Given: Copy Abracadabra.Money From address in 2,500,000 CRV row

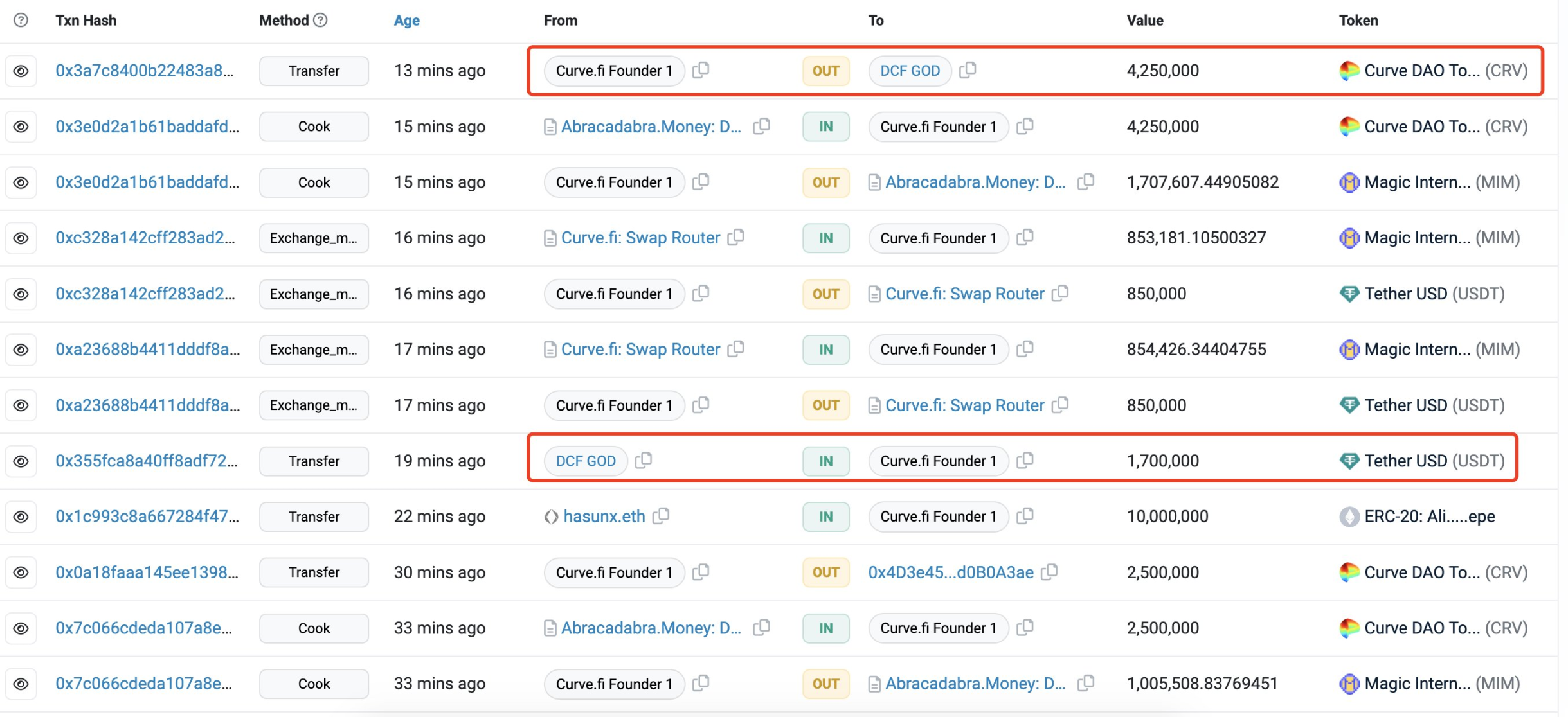Looking at the screenshot, I should click(762, 627).
